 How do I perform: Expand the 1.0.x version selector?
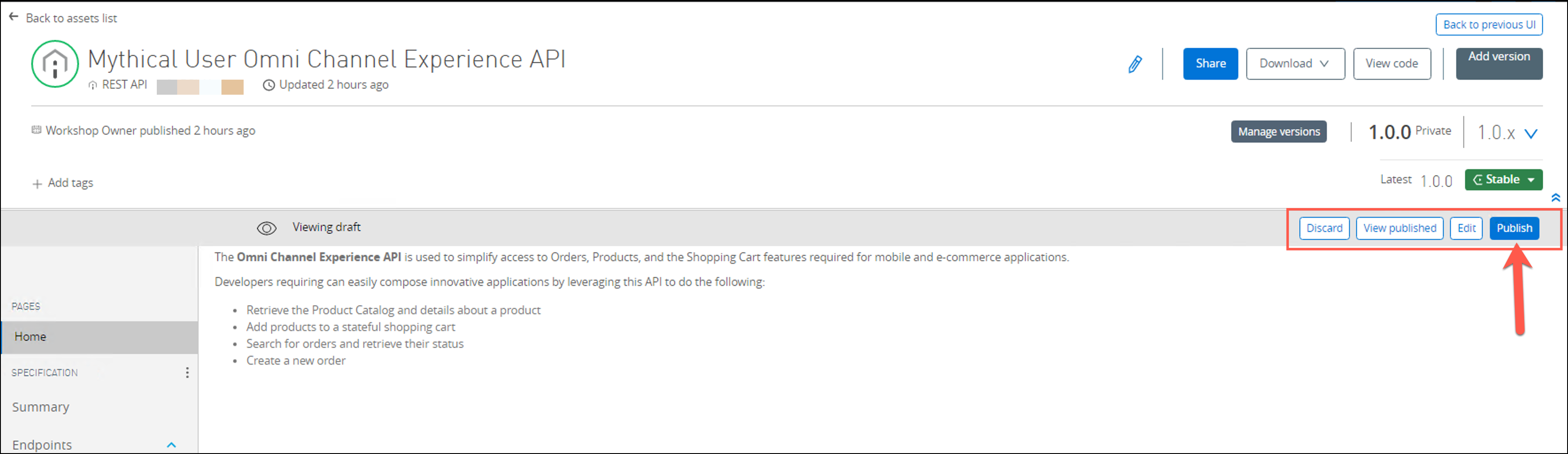point(1530,133)
